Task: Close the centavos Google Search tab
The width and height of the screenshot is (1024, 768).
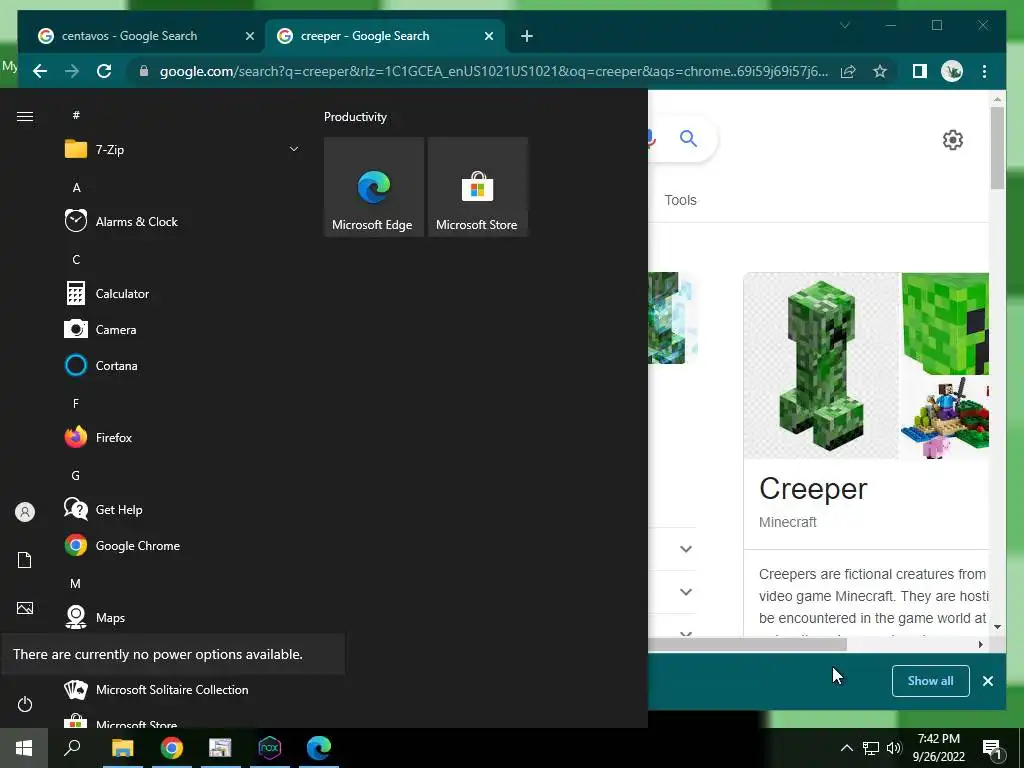Action: (249, 37)
